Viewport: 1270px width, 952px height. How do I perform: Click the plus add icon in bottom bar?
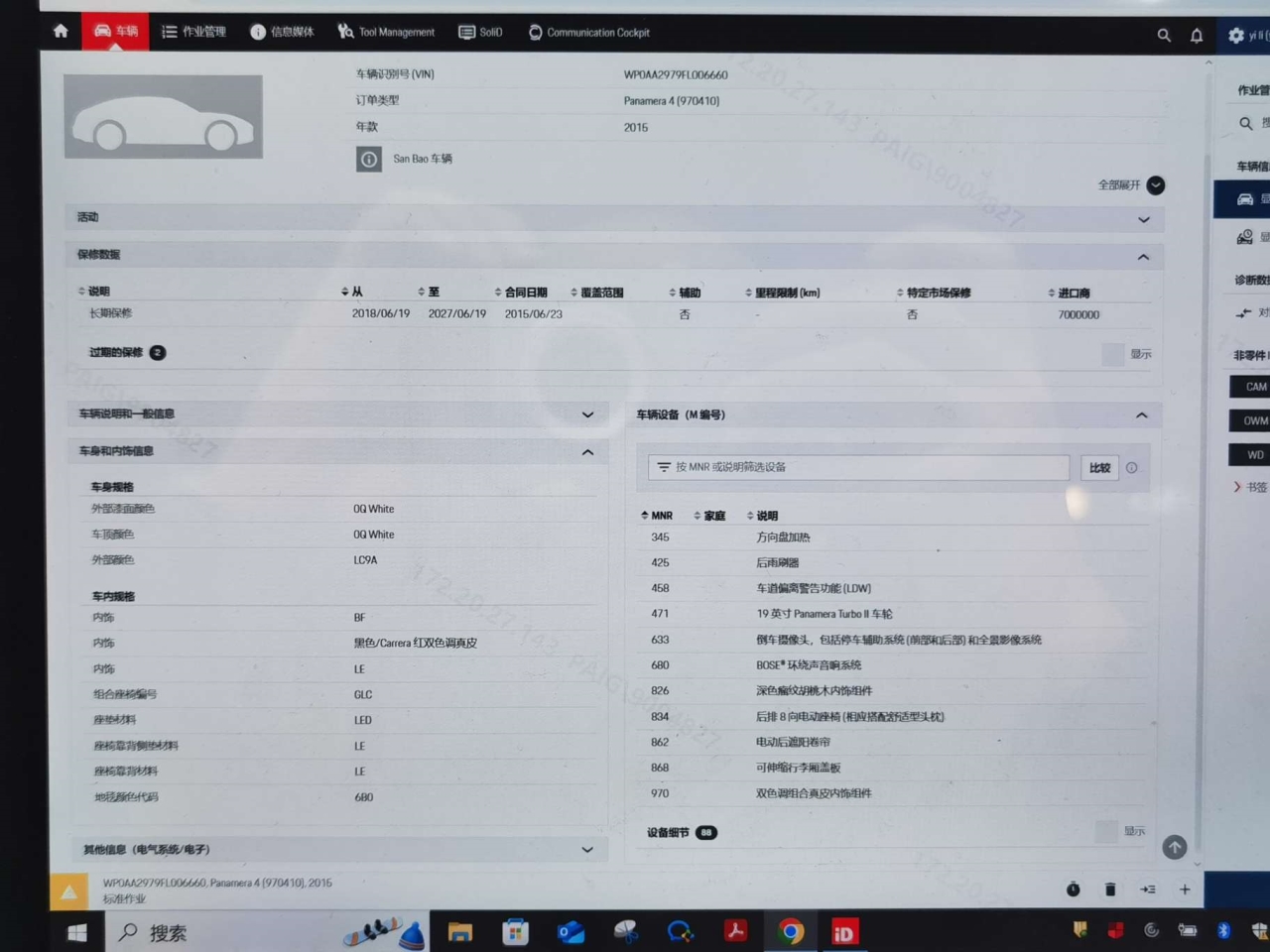[x=1185, y=890]
